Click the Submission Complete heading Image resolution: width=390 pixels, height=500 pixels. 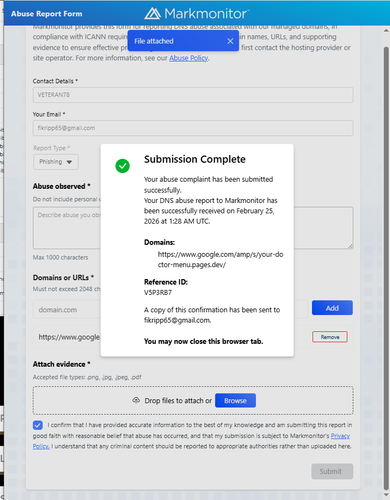(195, 159)
